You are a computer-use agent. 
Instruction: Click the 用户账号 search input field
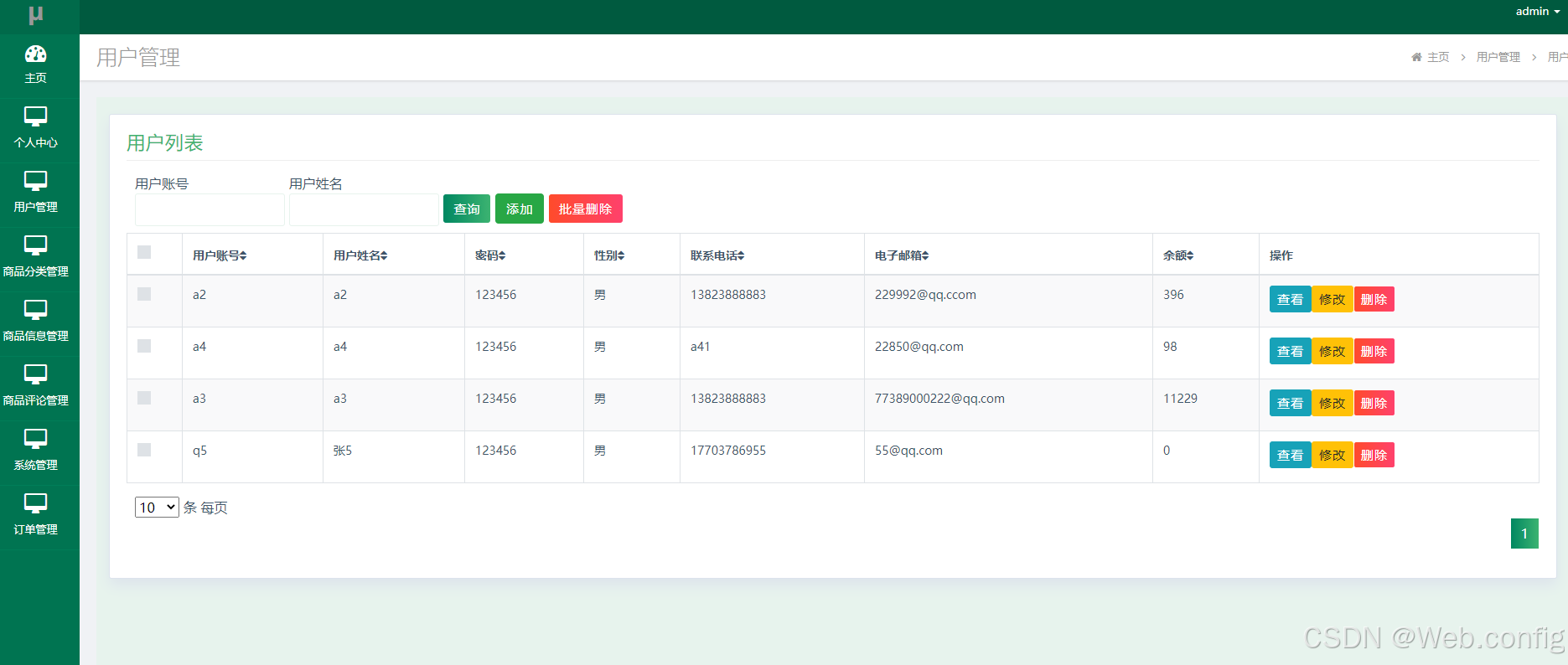coord(210,209)
